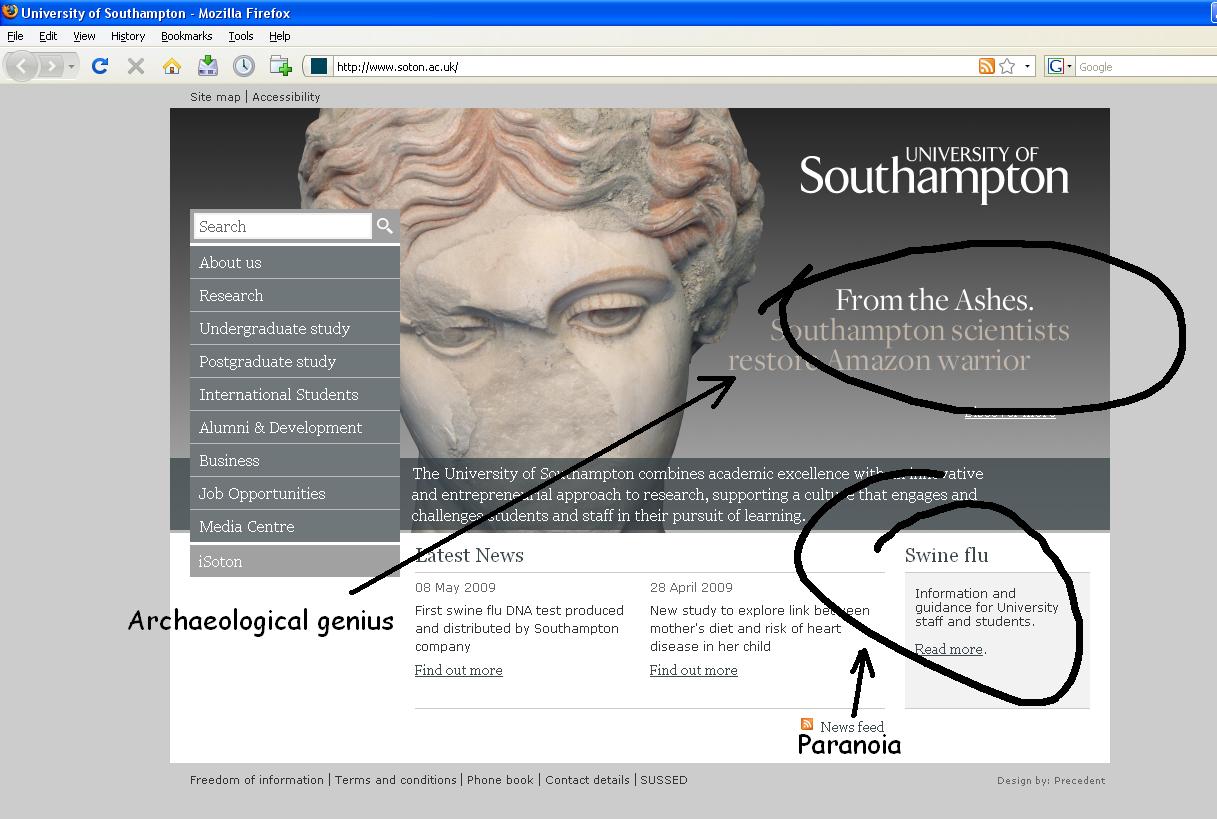Go to the Home page icon
The width and height of the screenshot is (1217, 819).
click(172, 67)
